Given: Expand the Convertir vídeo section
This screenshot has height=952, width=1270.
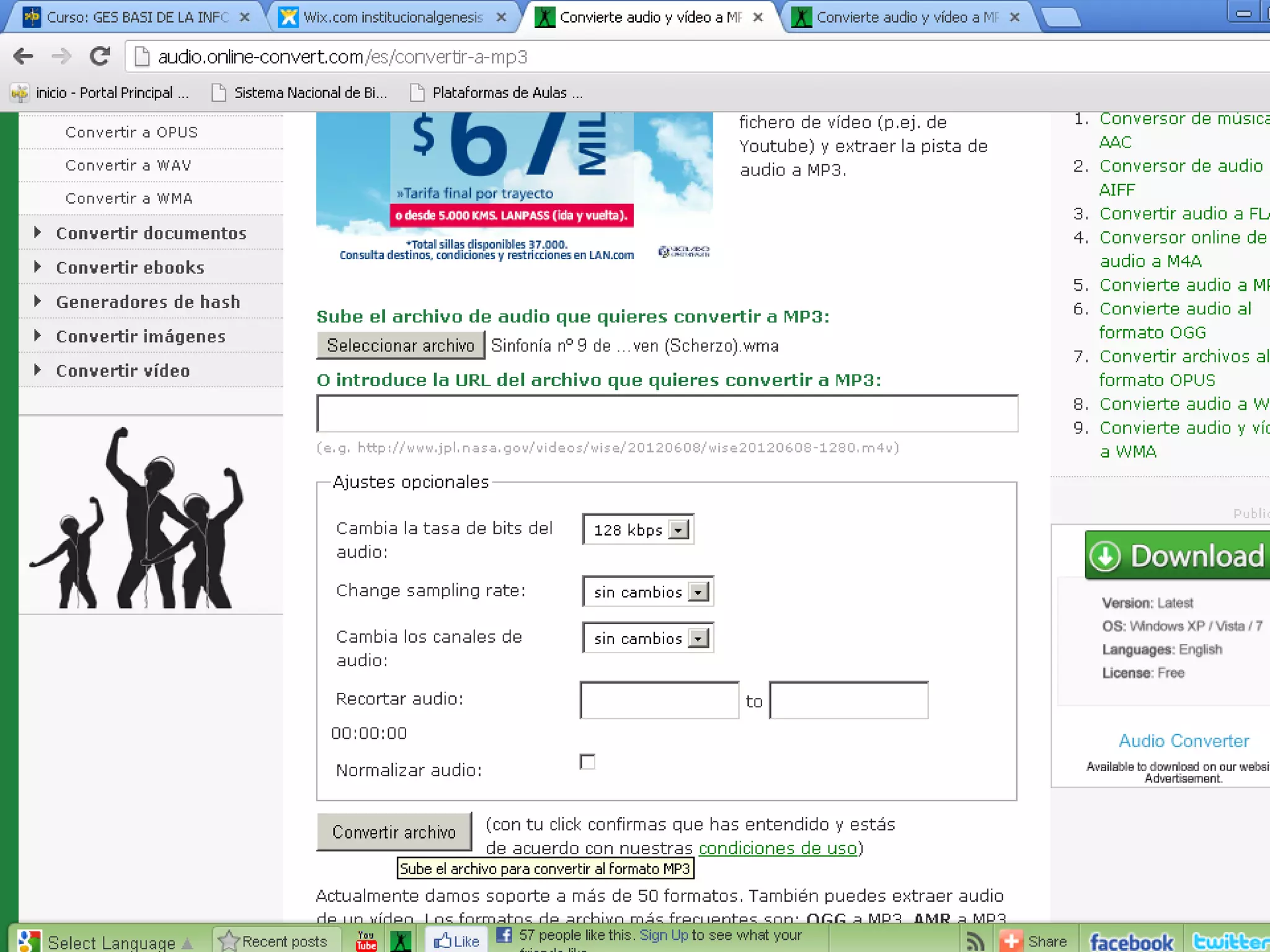Looking at the screenshot, I should point(123,371).
